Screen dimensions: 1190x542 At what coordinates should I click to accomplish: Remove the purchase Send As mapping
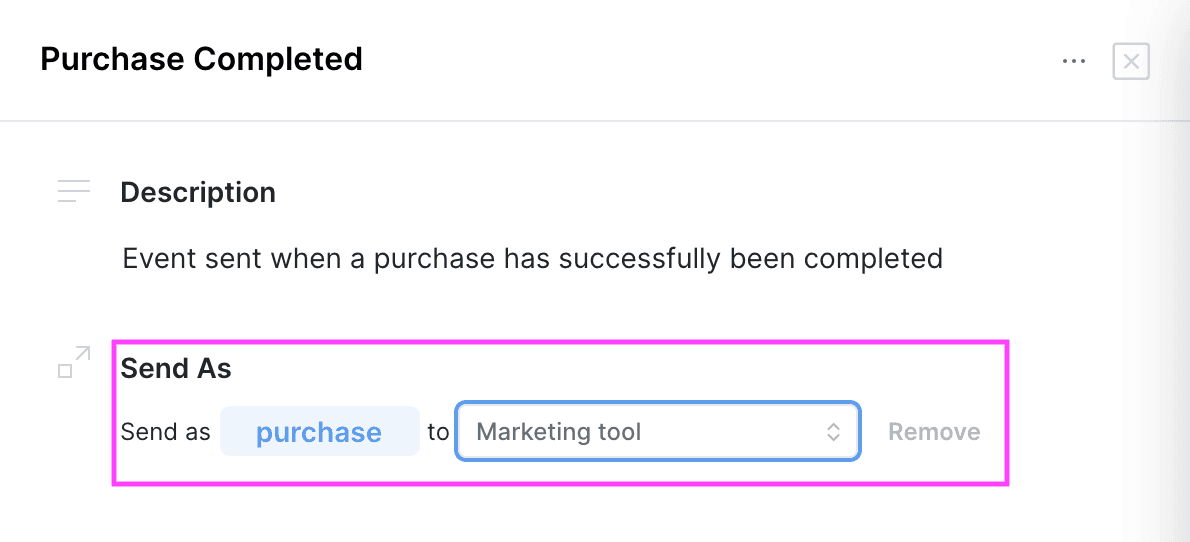tap(934, 432)
